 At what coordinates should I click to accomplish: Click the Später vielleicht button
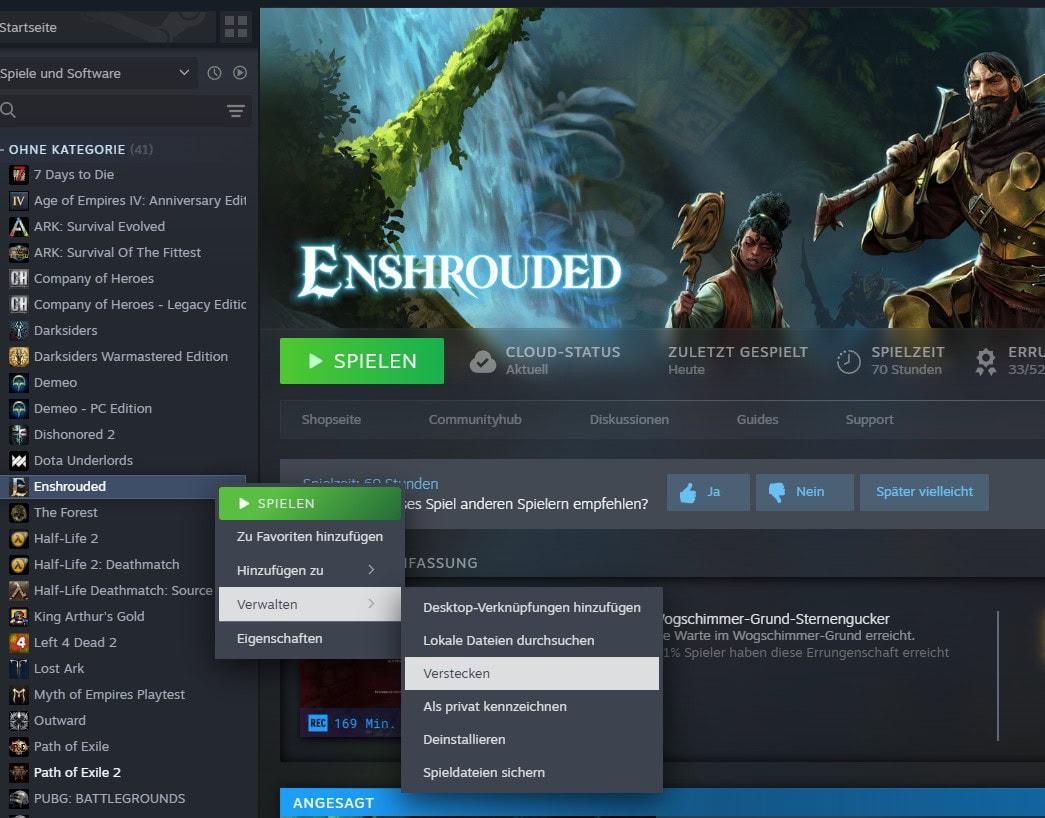pyautogui.click(x=923, y=492)
